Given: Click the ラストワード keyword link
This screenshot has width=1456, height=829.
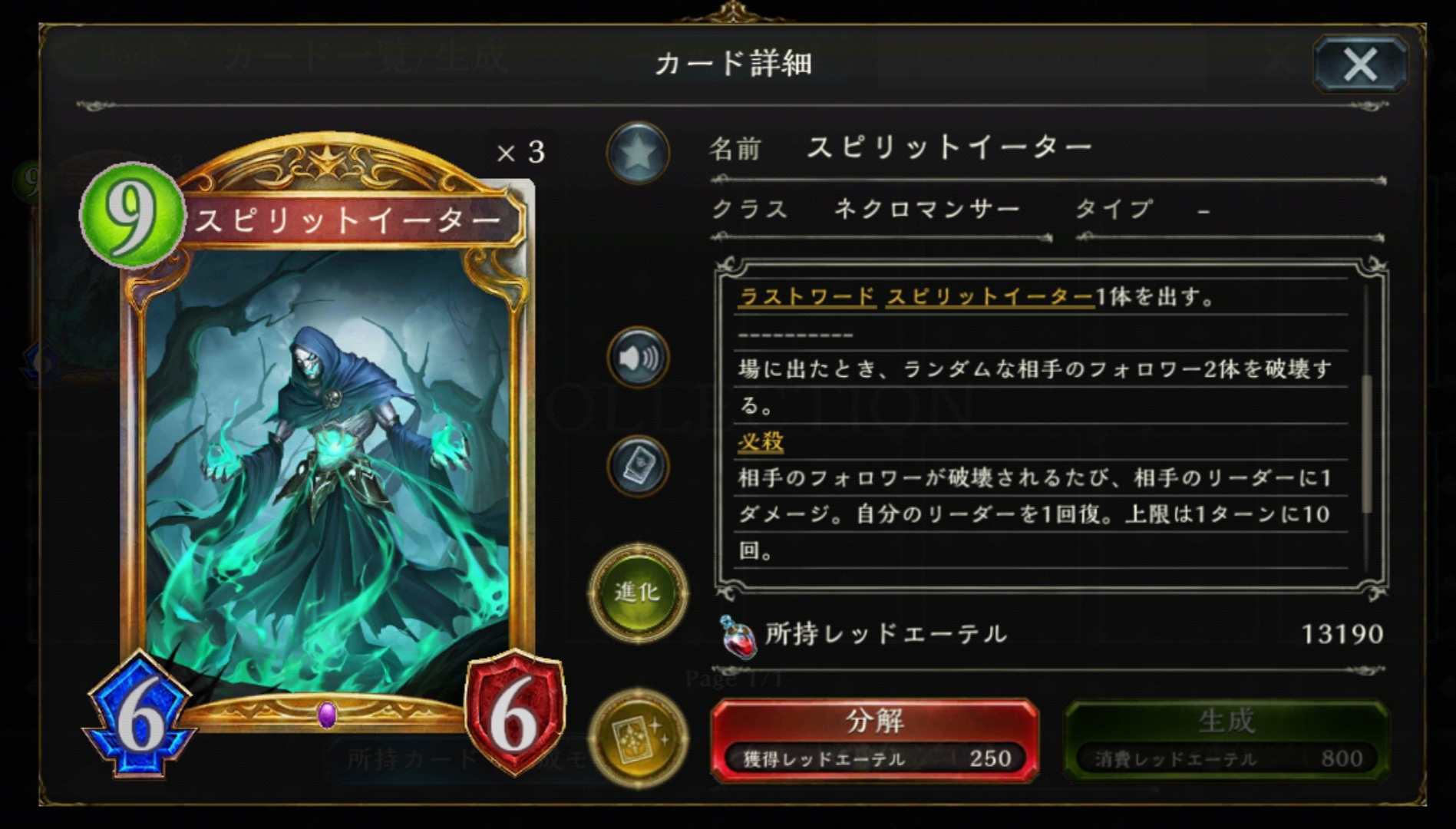Looking at the screenshot, I should [x=807, y=296].
